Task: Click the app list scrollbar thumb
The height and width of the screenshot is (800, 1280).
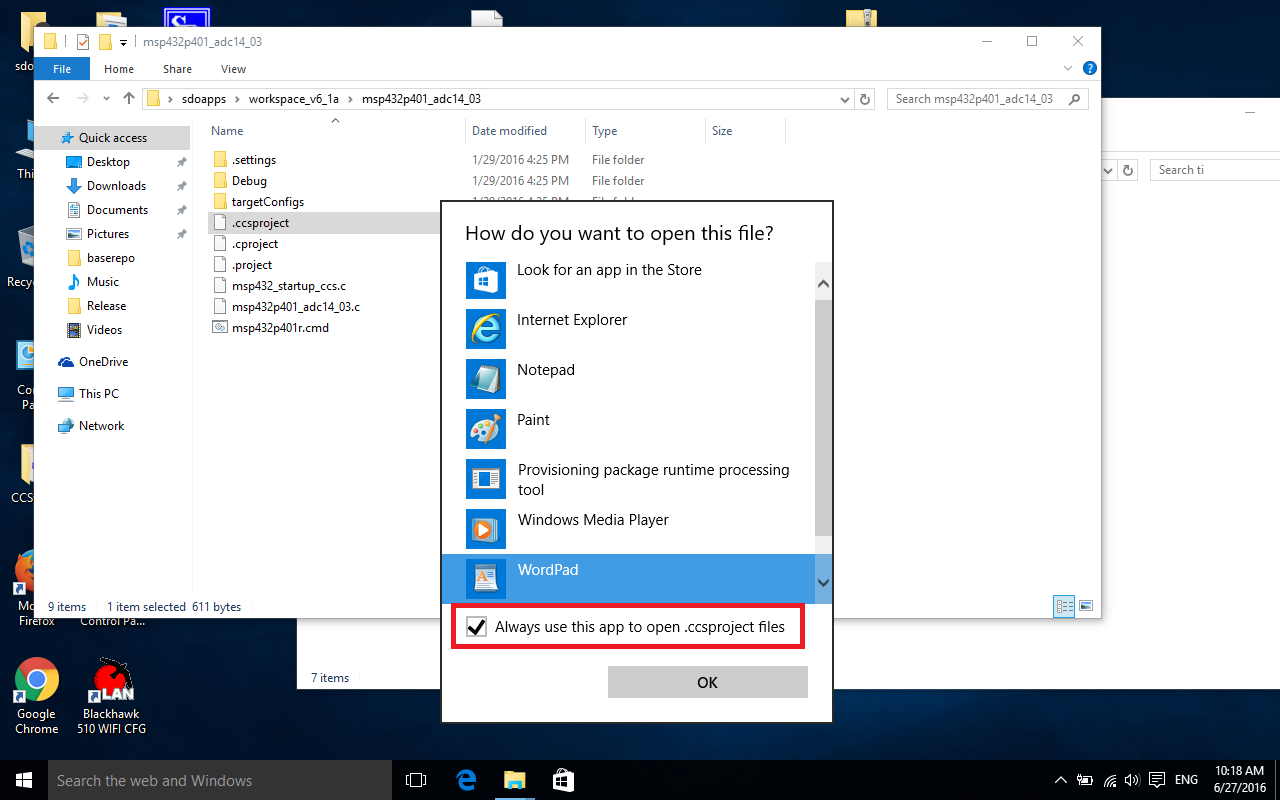Action: tap(824, 417)
